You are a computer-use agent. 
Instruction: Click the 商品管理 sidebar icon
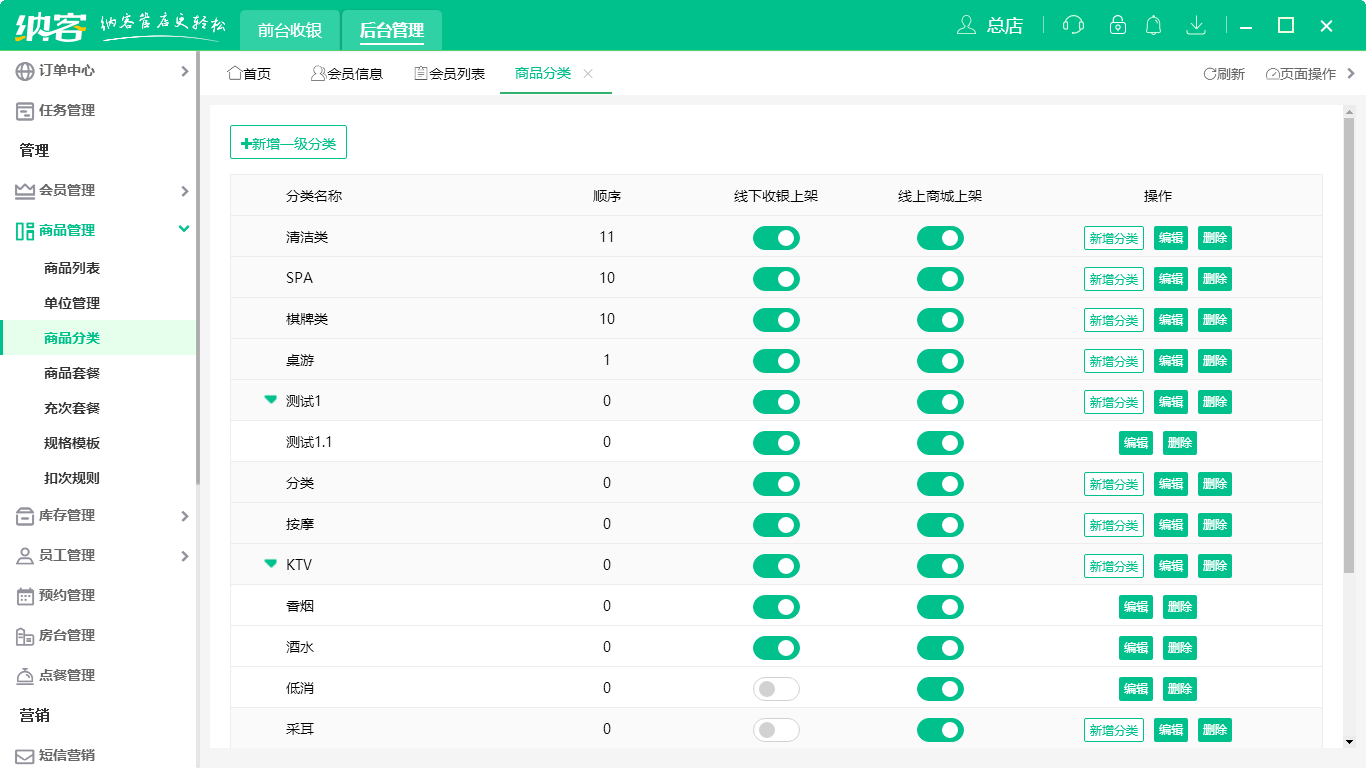tap(25, 231)
